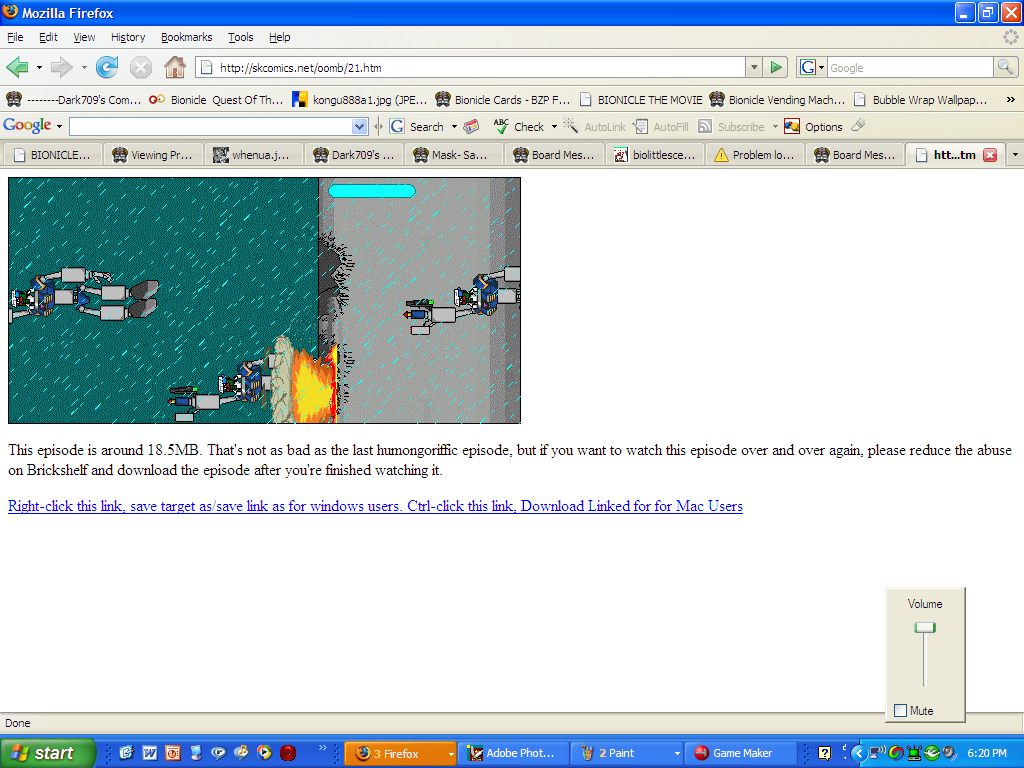Click the search magnifier in the Google search box
The image size is (1024, 768).
1004,67
